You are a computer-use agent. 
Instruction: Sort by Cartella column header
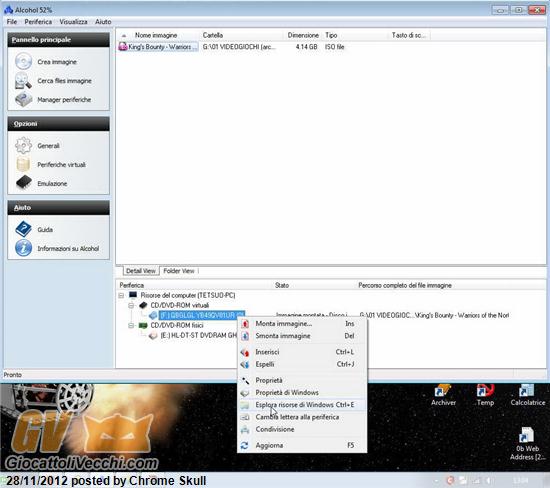click(241, 35)
